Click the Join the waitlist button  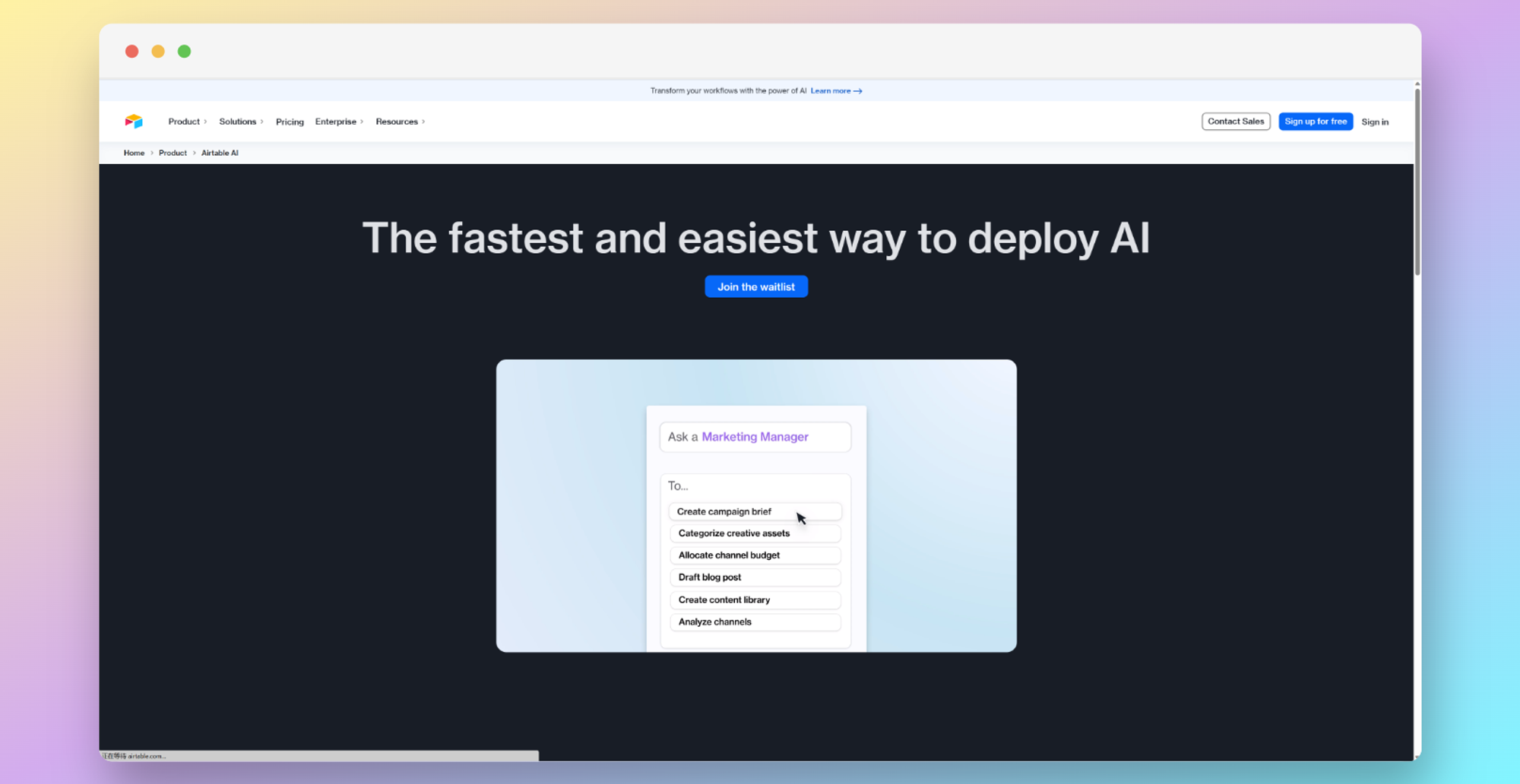click(756, 286)
